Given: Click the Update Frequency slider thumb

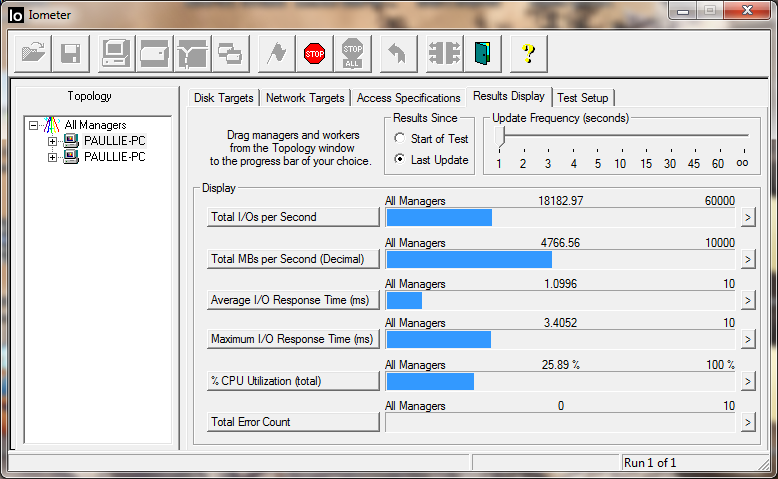Looking at the screenshot, I should point(500,137).
